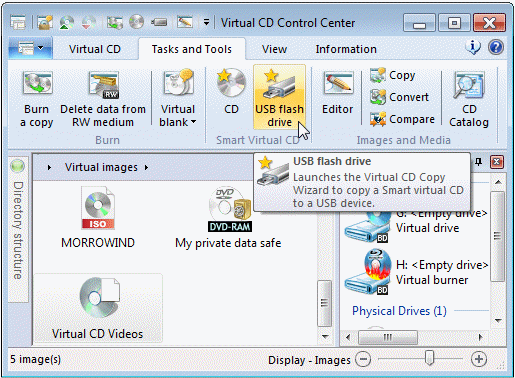Open the Directory structure side panel
The height and width of the screenshot is (378, 515).
18,230
